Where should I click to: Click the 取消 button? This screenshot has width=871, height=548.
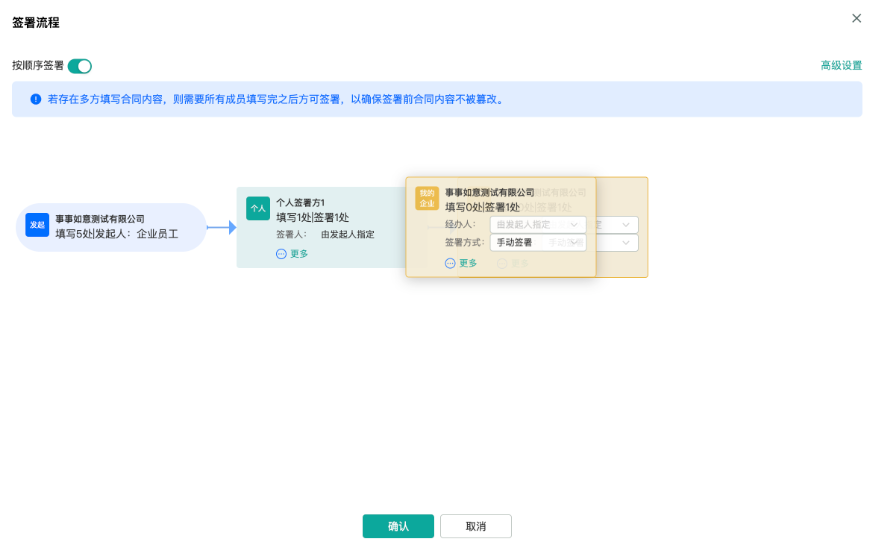(x=475, y=526)
